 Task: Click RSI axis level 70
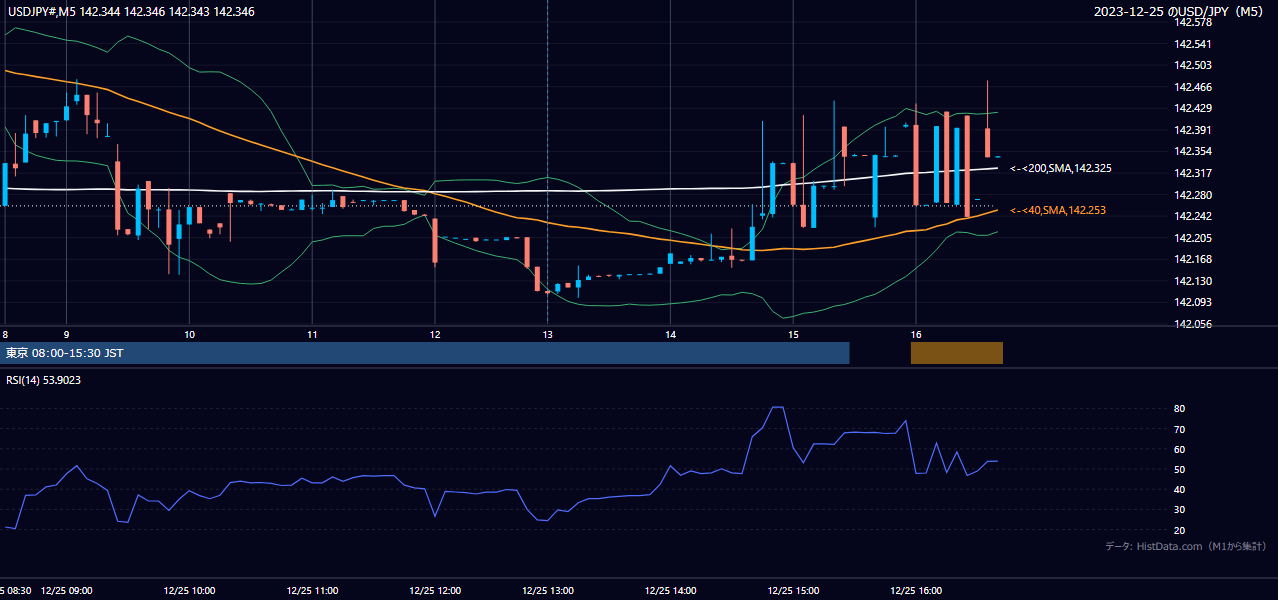coord(1180,429)
